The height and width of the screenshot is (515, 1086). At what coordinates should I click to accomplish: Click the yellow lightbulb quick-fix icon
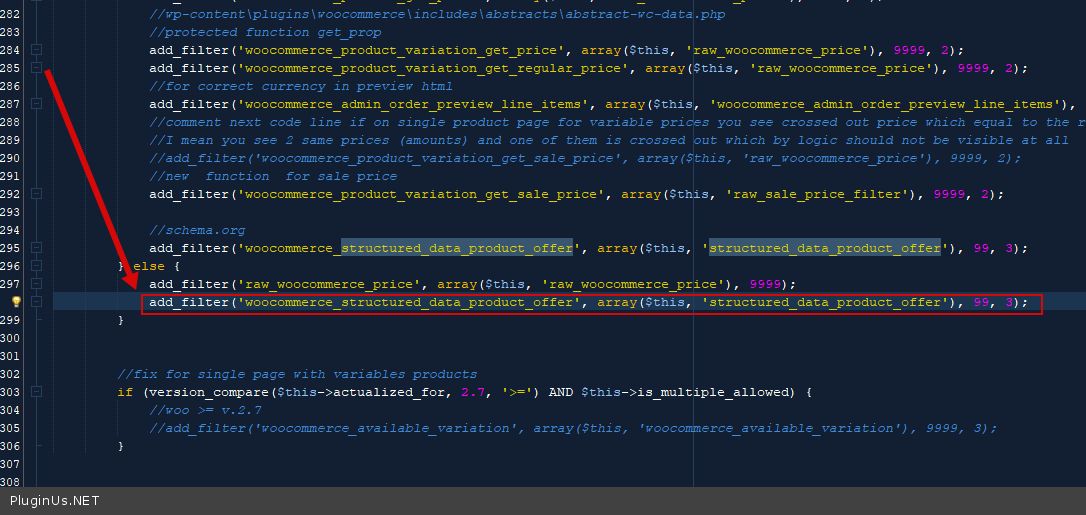(x=16, y=302)
